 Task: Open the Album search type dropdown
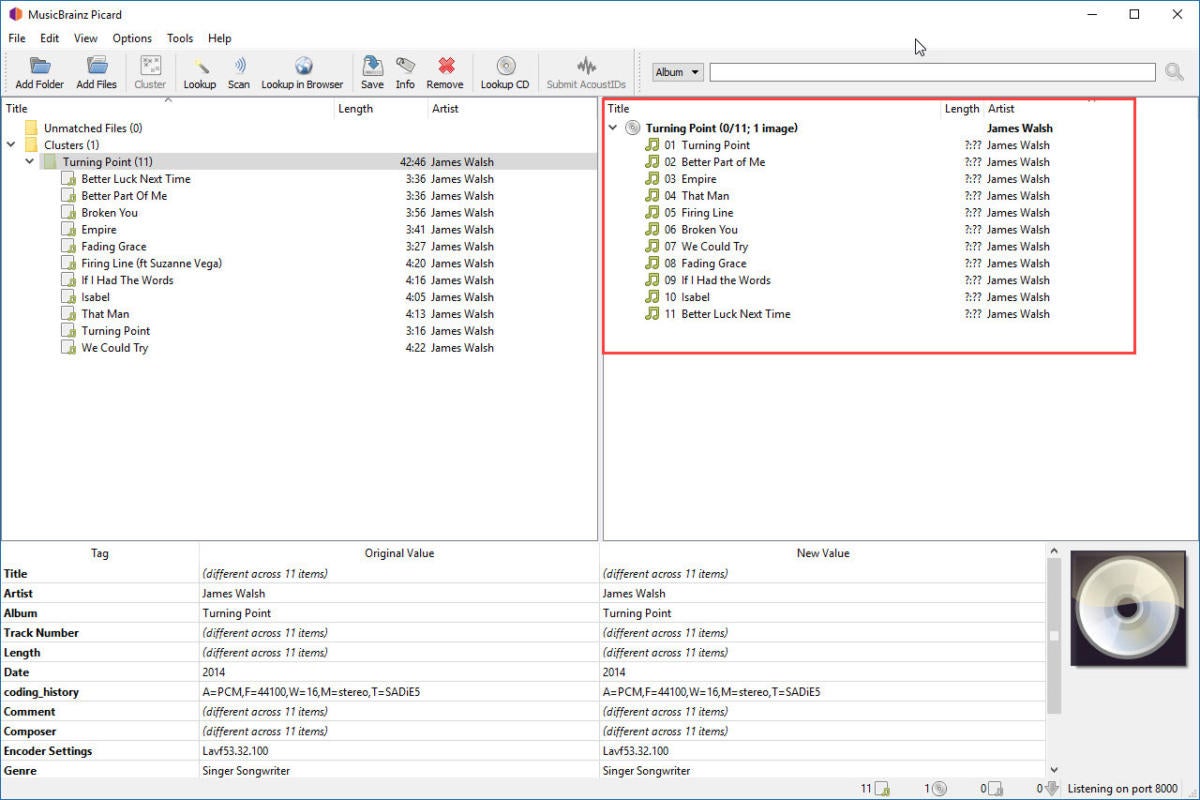click(678, 72)
